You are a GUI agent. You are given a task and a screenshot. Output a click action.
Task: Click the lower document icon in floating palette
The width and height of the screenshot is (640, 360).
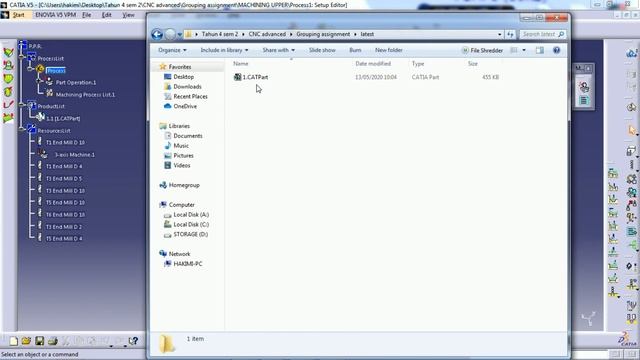584,100
